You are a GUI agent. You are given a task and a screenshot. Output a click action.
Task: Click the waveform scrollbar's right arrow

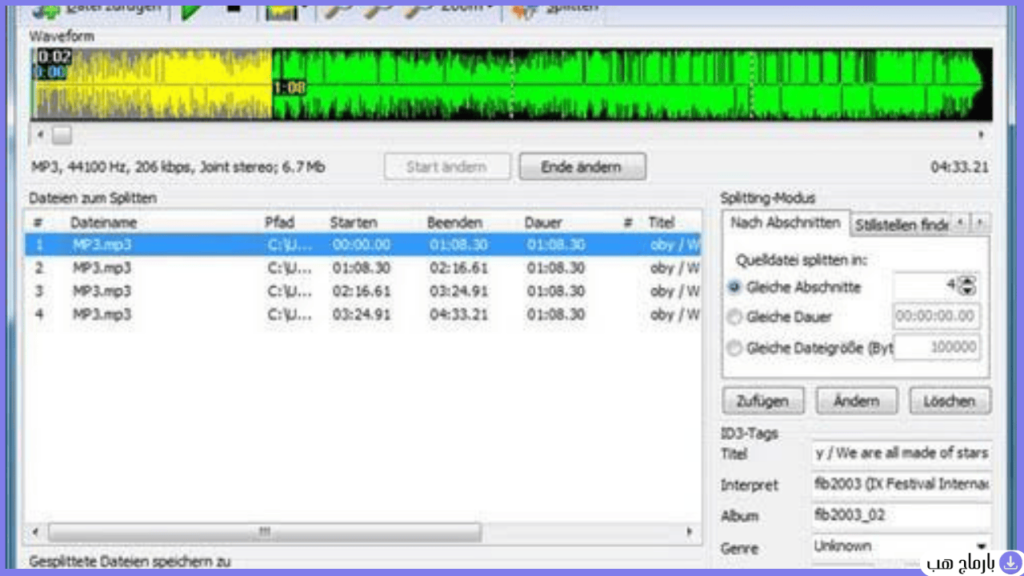[981, 135]
